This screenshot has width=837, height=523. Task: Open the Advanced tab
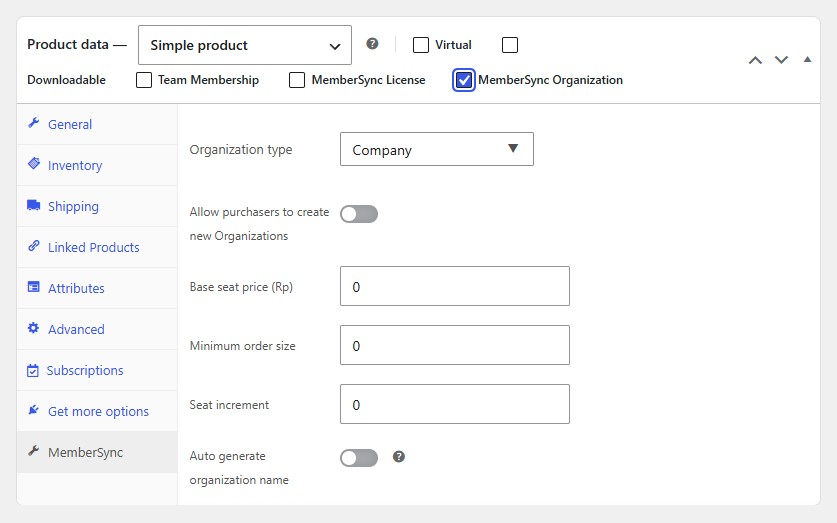pos(97,329)
